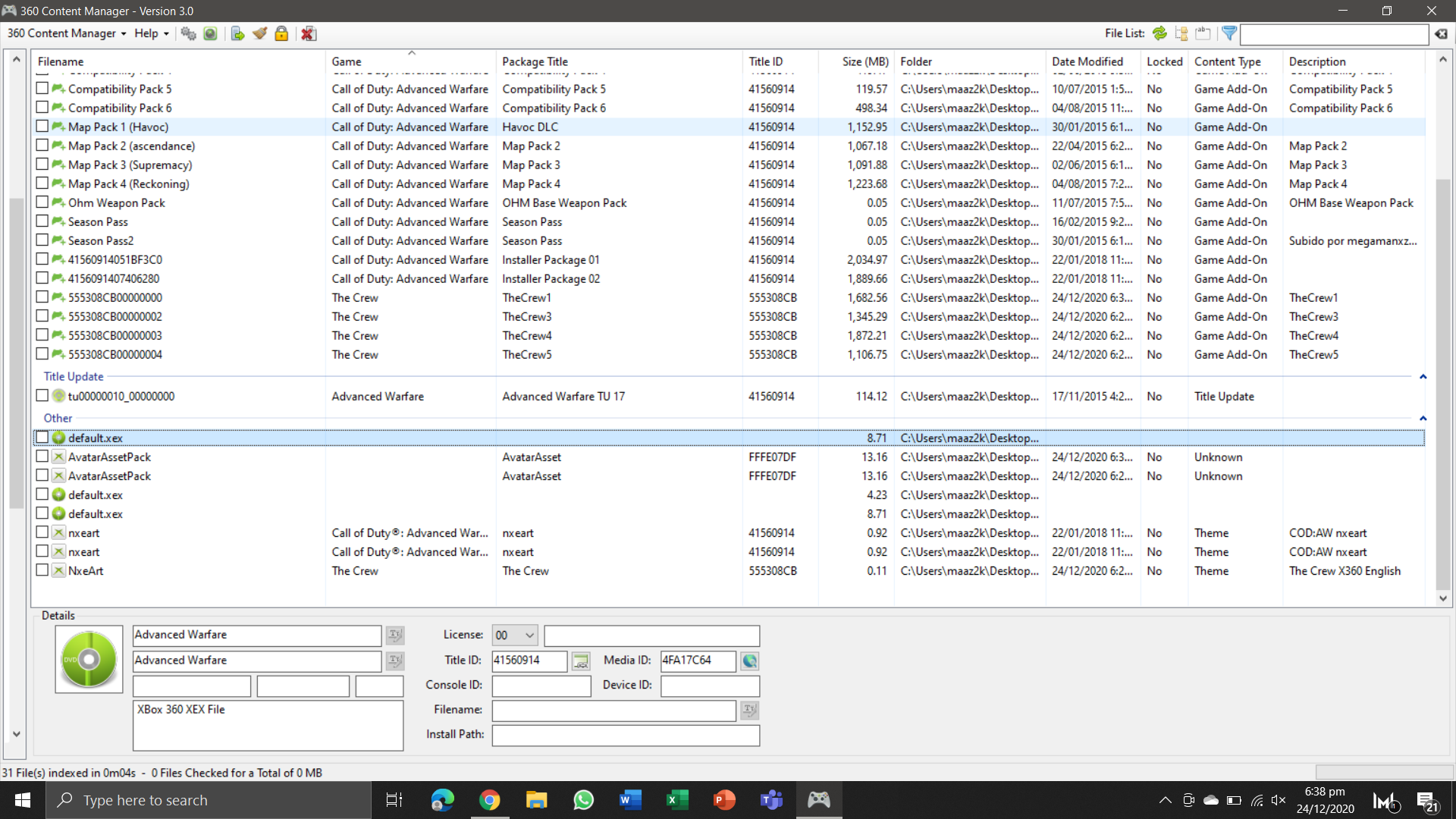
Task: Click the transfer file green arrow icon
Action: pyautogui.click(x=237, y=33)
